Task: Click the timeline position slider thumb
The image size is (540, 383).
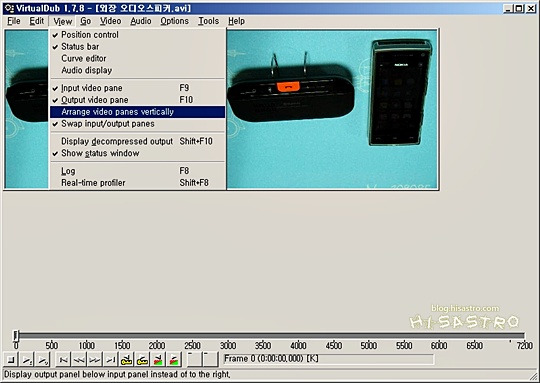Action: click(16, 335)
